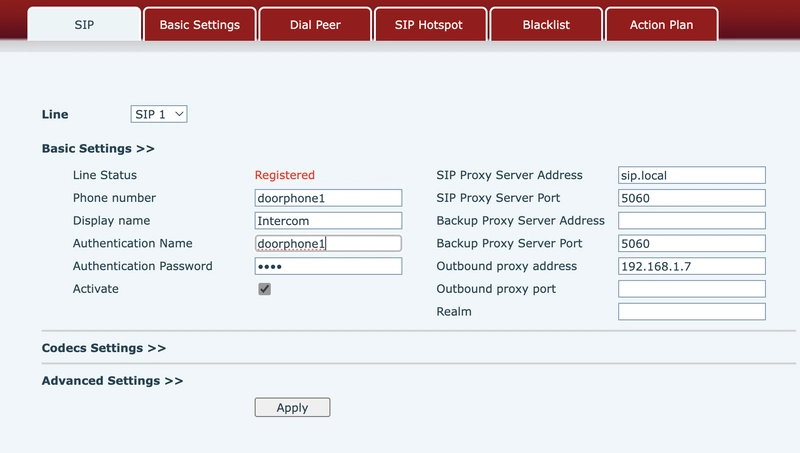The image size is (800, 453).
Task: Click the Display name input field
Action: click(x=328, y=221)
